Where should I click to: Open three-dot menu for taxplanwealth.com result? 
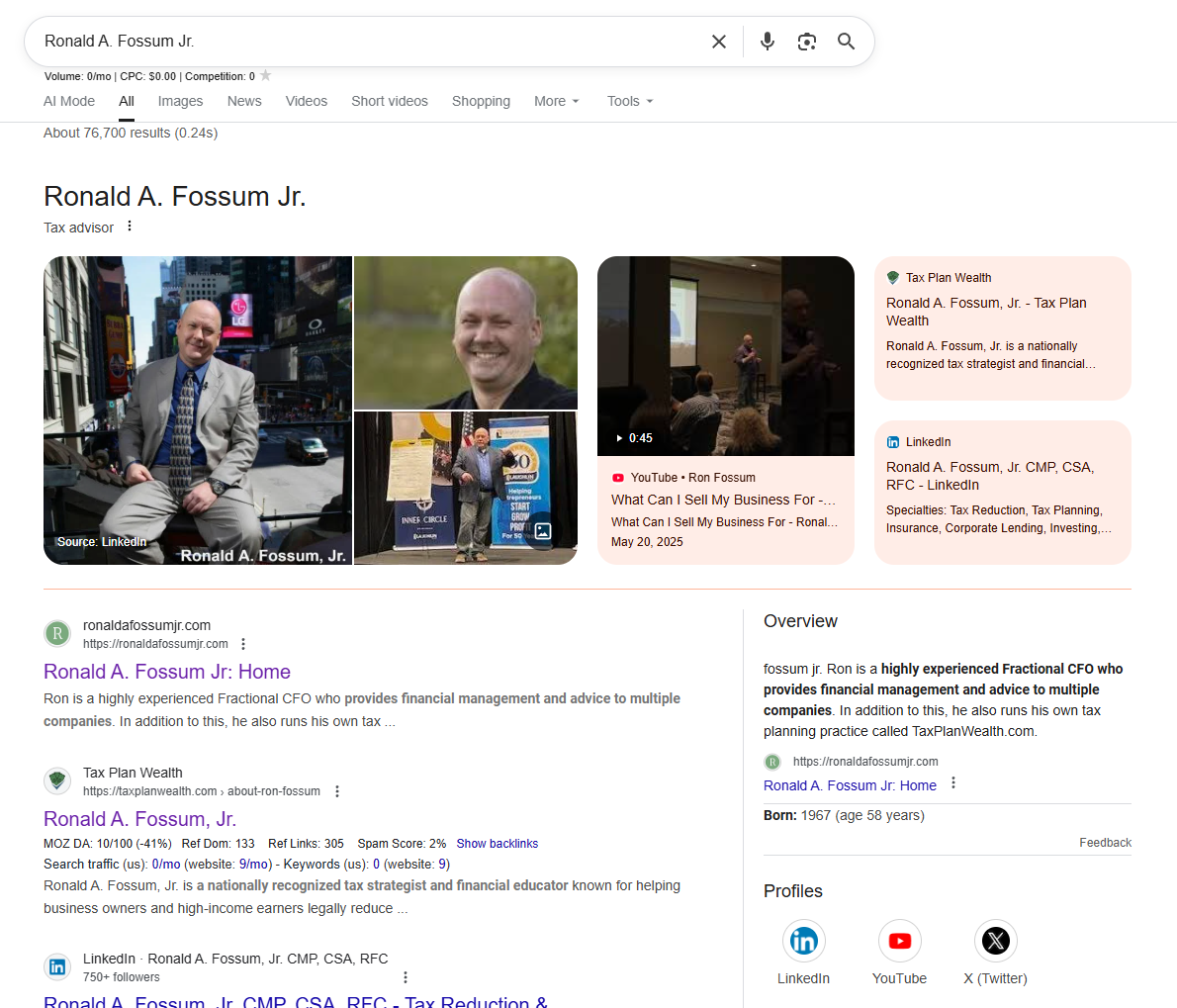[337, 791]
